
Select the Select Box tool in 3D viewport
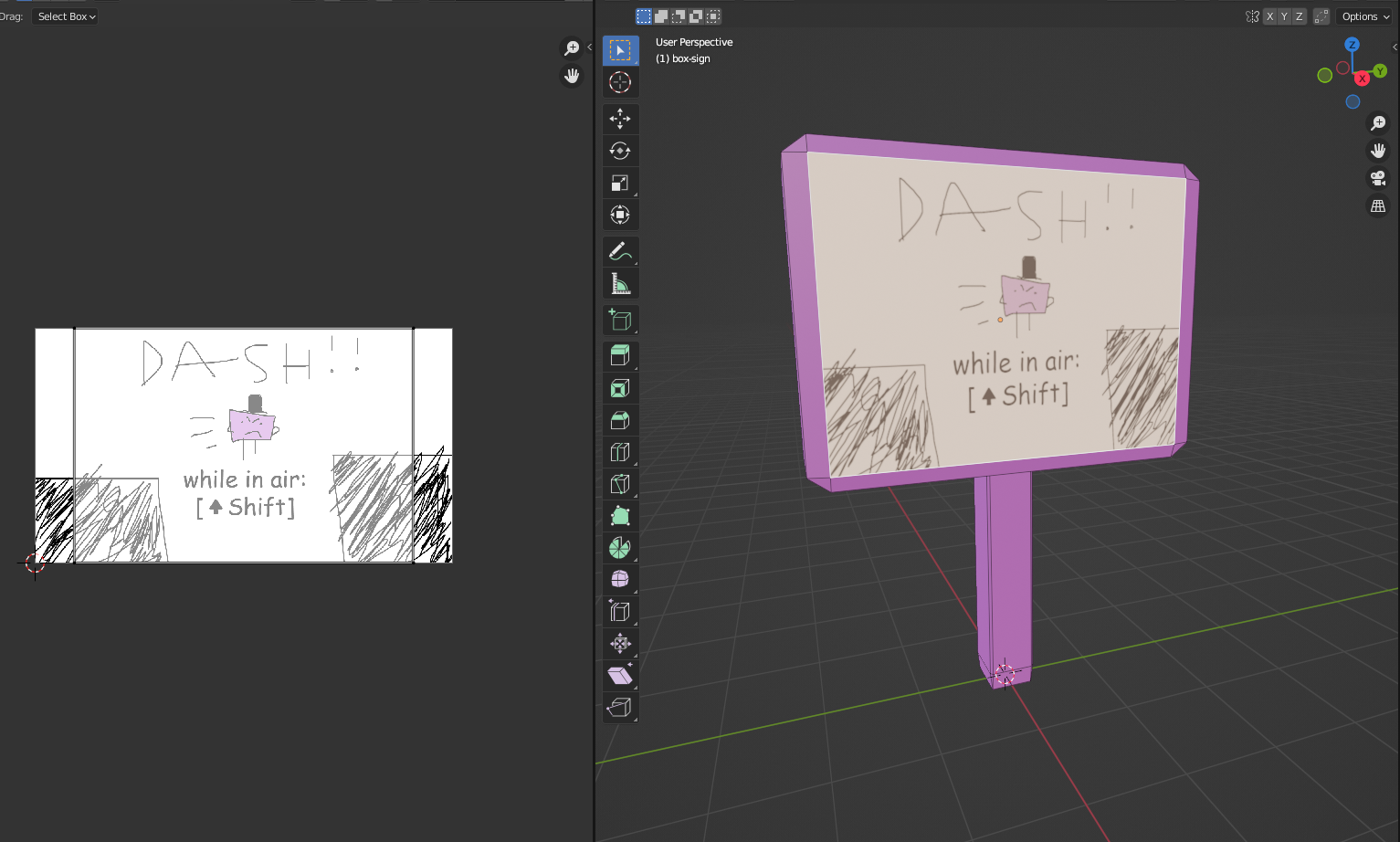tap(620, 50)
